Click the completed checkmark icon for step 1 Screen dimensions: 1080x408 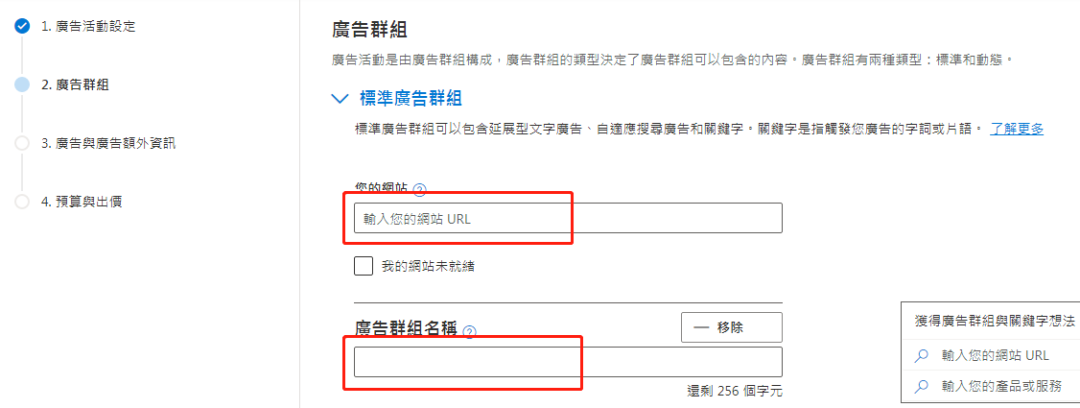coord(22,26)
